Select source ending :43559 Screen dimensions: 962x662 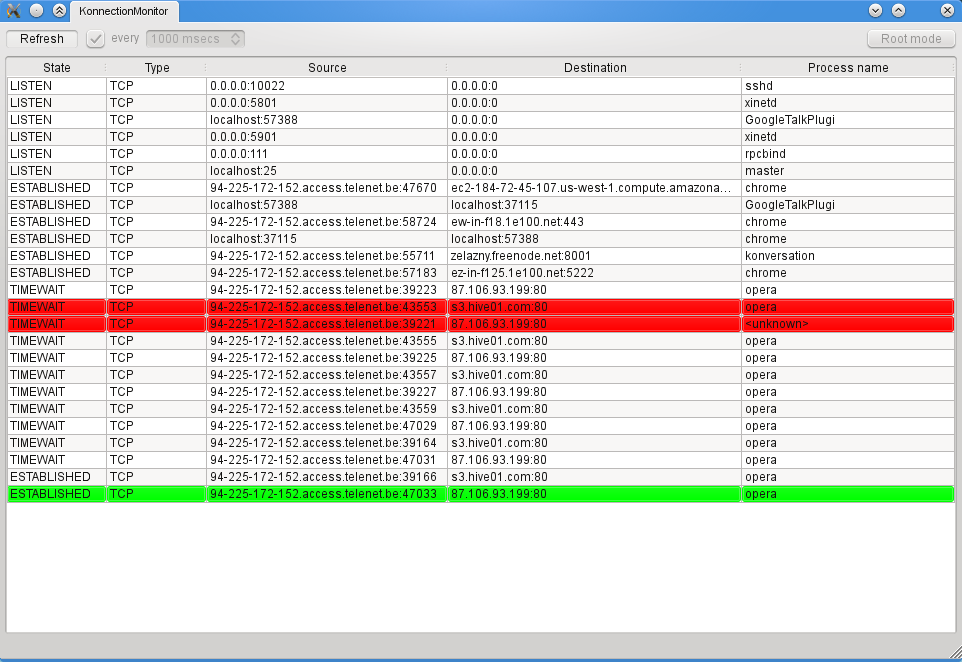pos(327,409)
